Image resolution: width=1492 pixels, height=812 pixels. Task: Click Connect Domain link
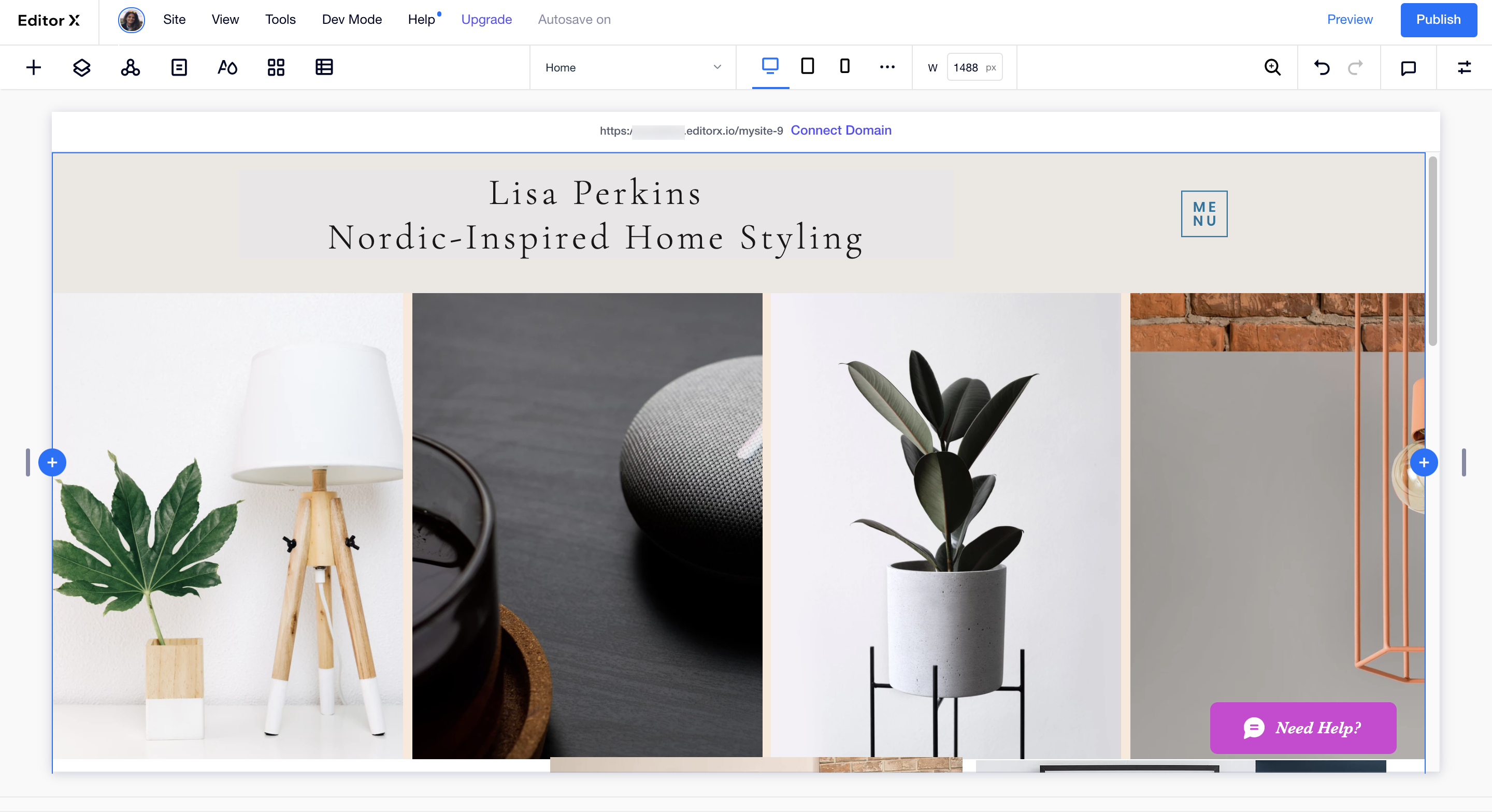pyautogui.click(x=840, y=129)
